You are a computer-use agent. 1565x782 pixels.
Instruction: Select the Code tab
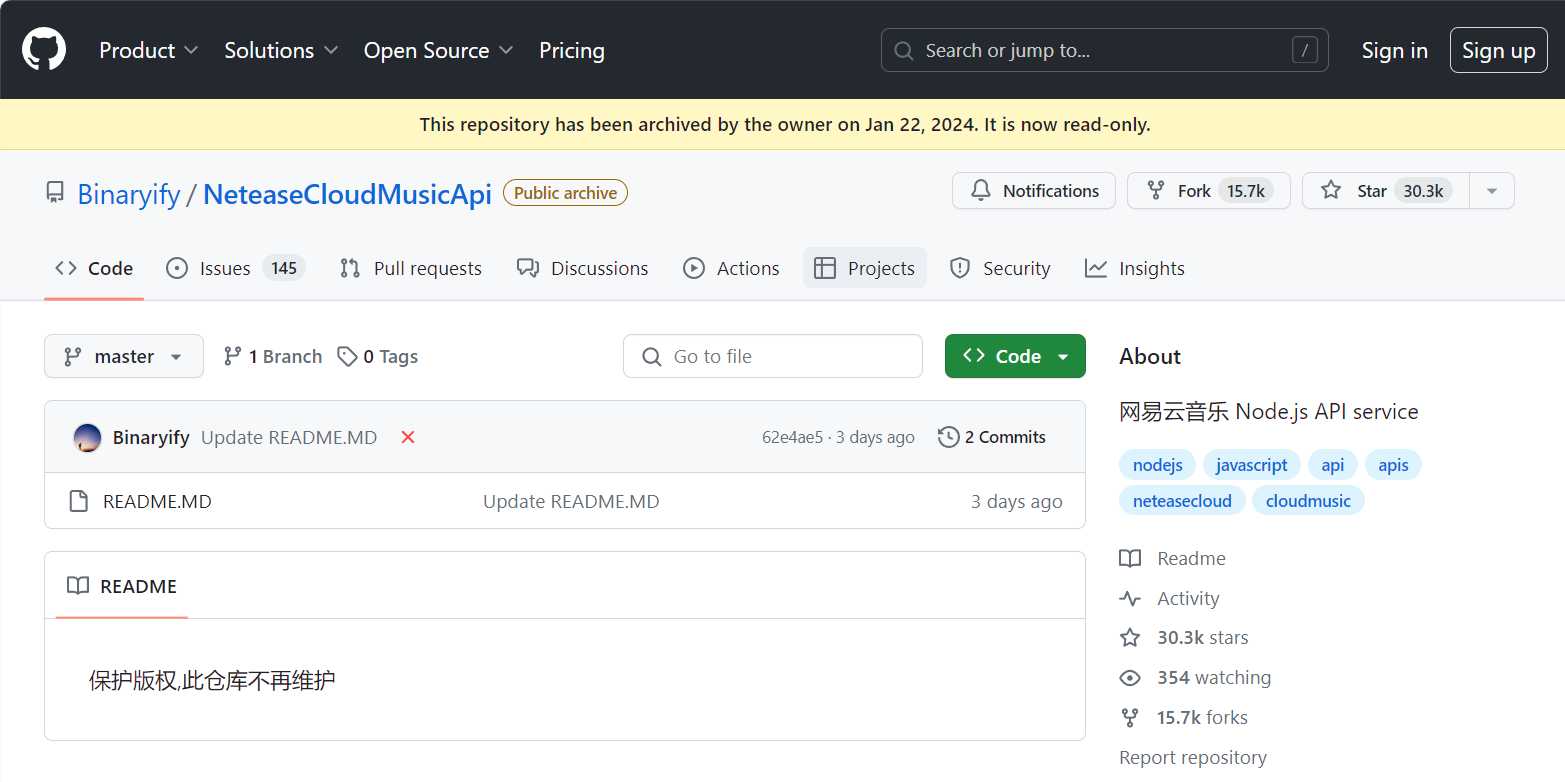tap(94, 268)
